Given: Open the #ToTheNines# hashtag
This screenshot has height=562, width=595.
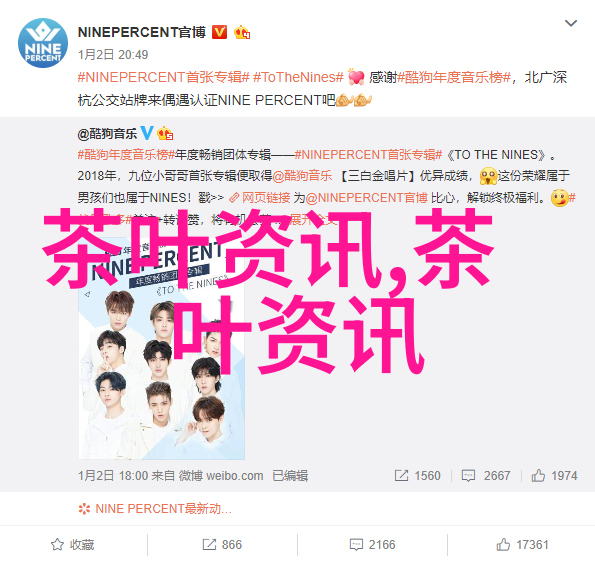Looking at the screenshot, I should (298, 77).
